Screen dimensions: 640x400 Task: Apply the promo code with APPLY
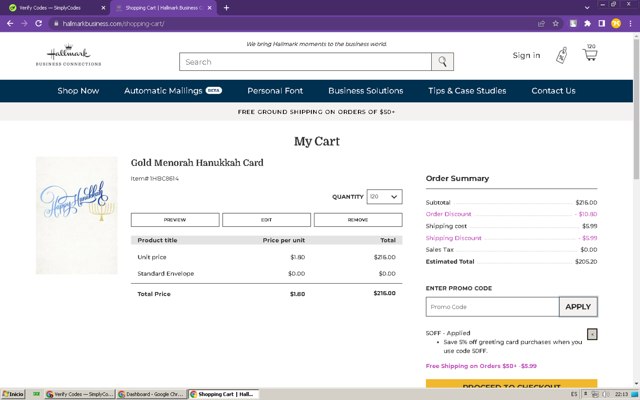(578, 307)
